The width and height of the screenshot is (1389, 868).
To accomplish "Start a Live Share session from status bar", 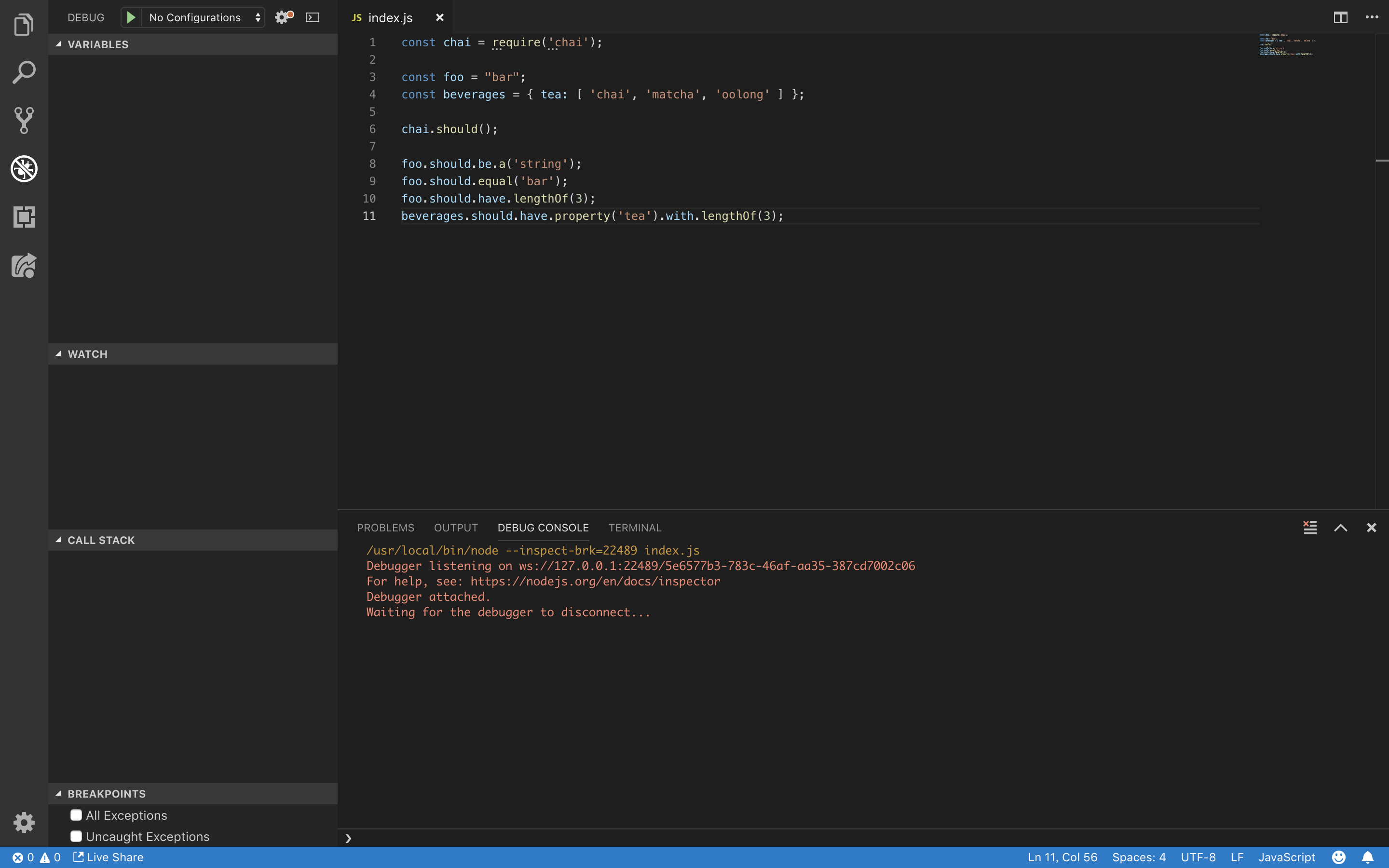I will point(108,857).
